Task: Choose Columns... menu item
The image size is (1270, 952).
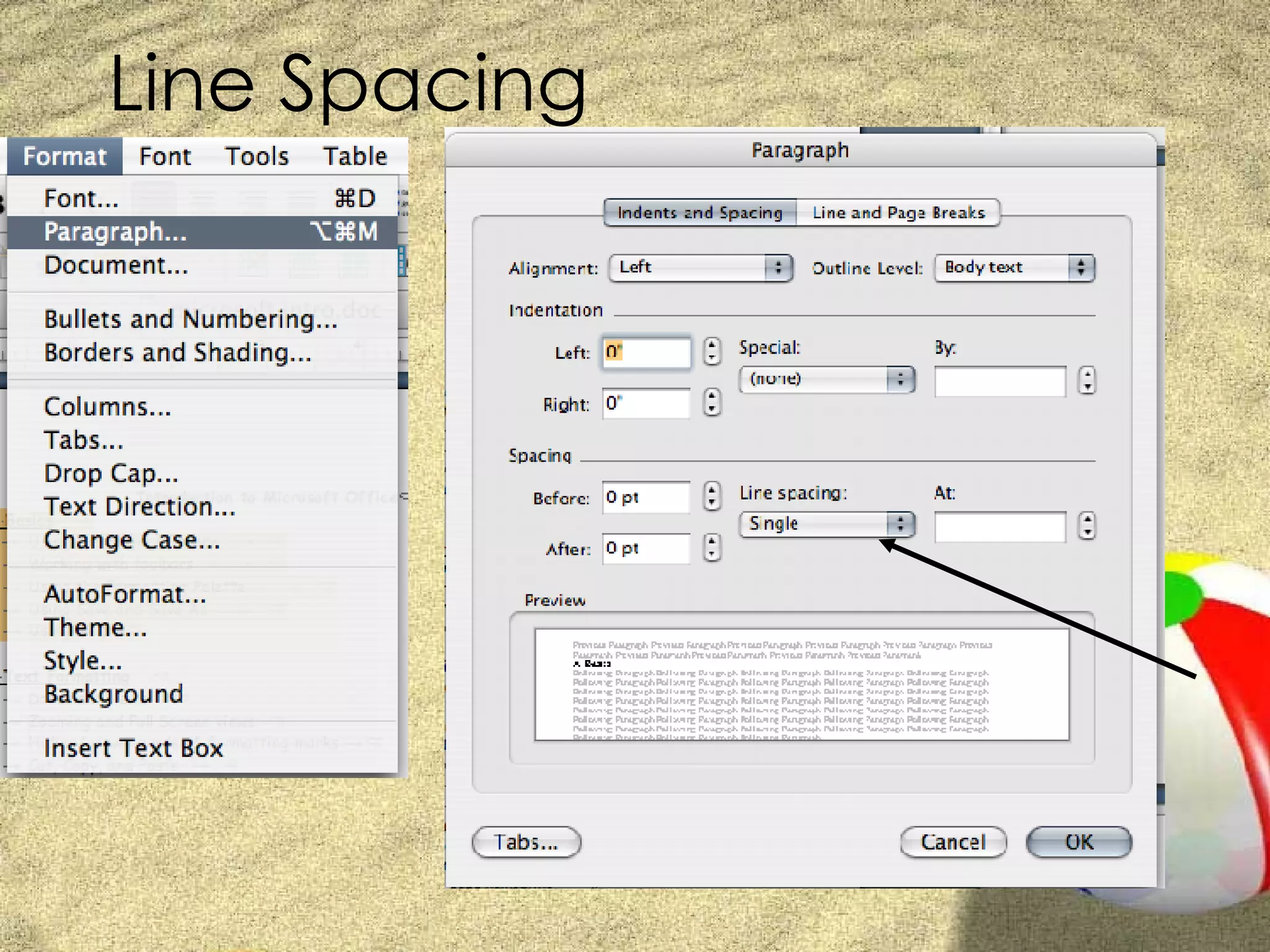Action: click(x=202, y=407)
